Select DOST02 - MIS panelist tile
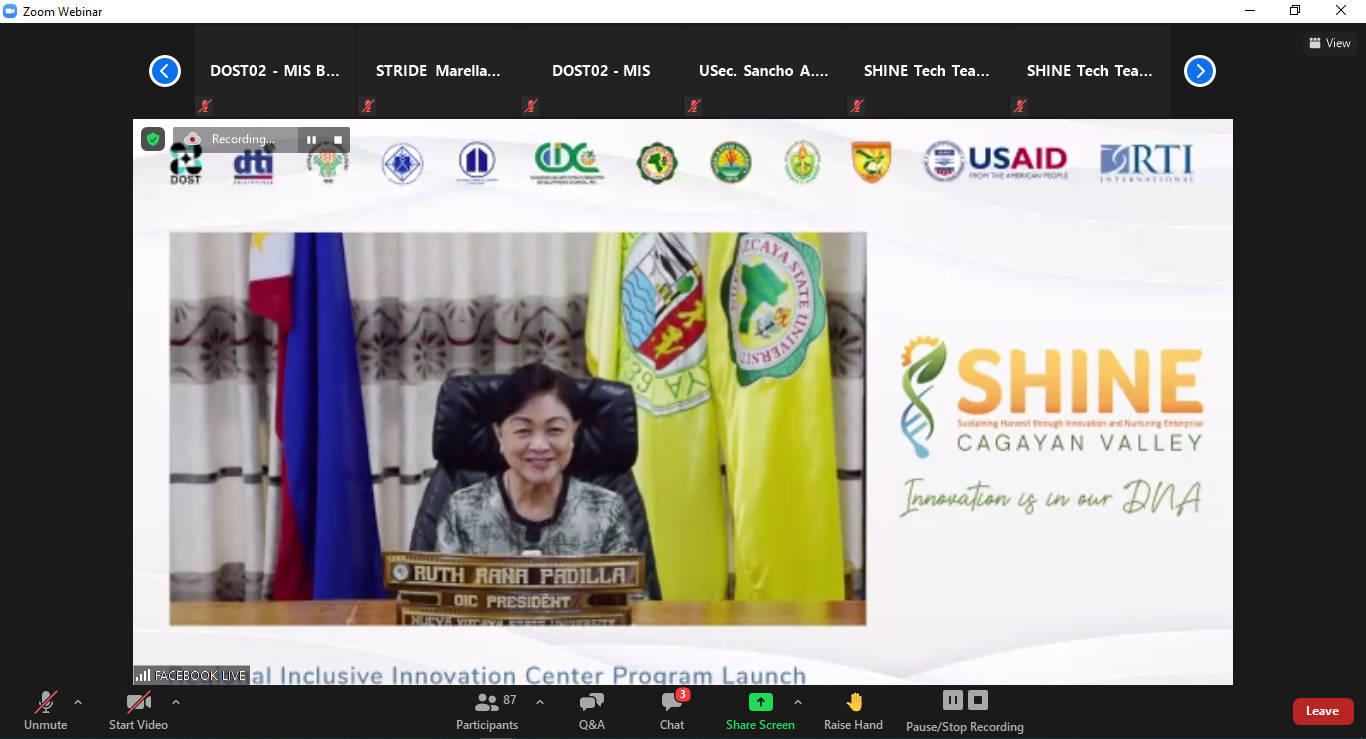The width and height of the screenshot is (1366, 739). [x=601, y=71]
